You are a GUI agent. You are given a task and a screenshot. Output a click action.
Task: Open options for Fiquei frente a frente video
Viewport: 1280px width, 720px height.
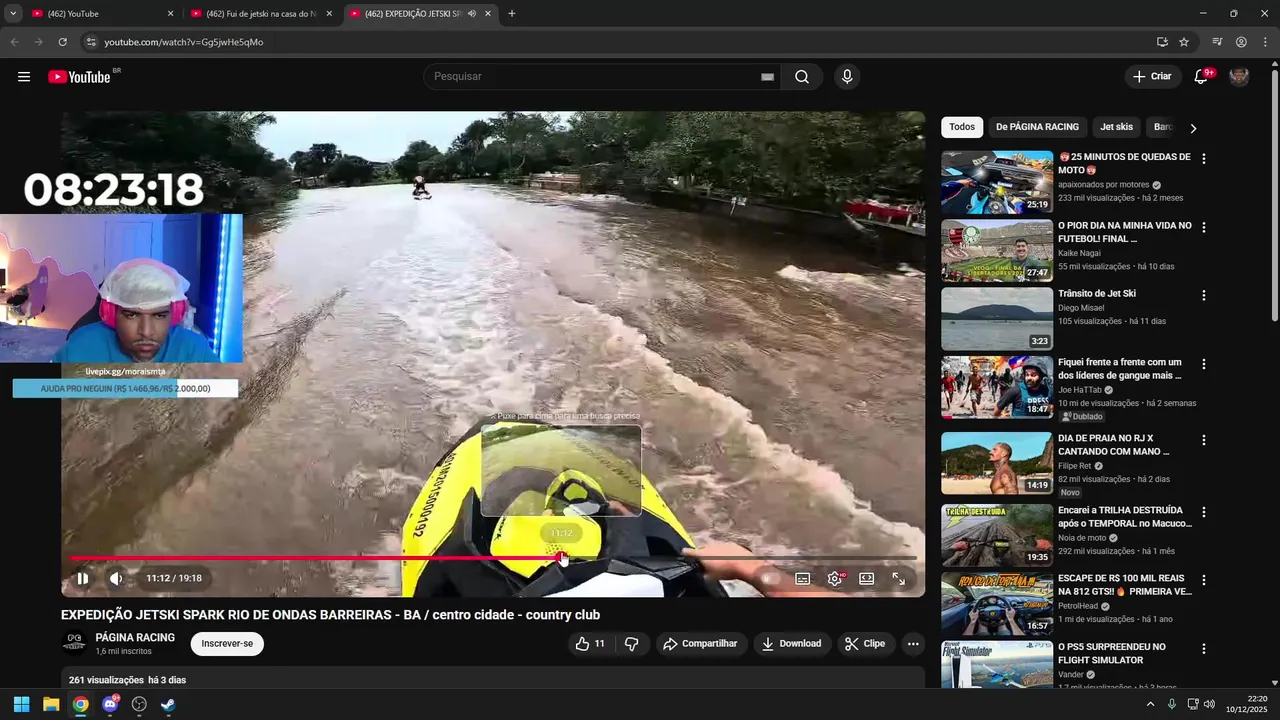click(1204, 364)
